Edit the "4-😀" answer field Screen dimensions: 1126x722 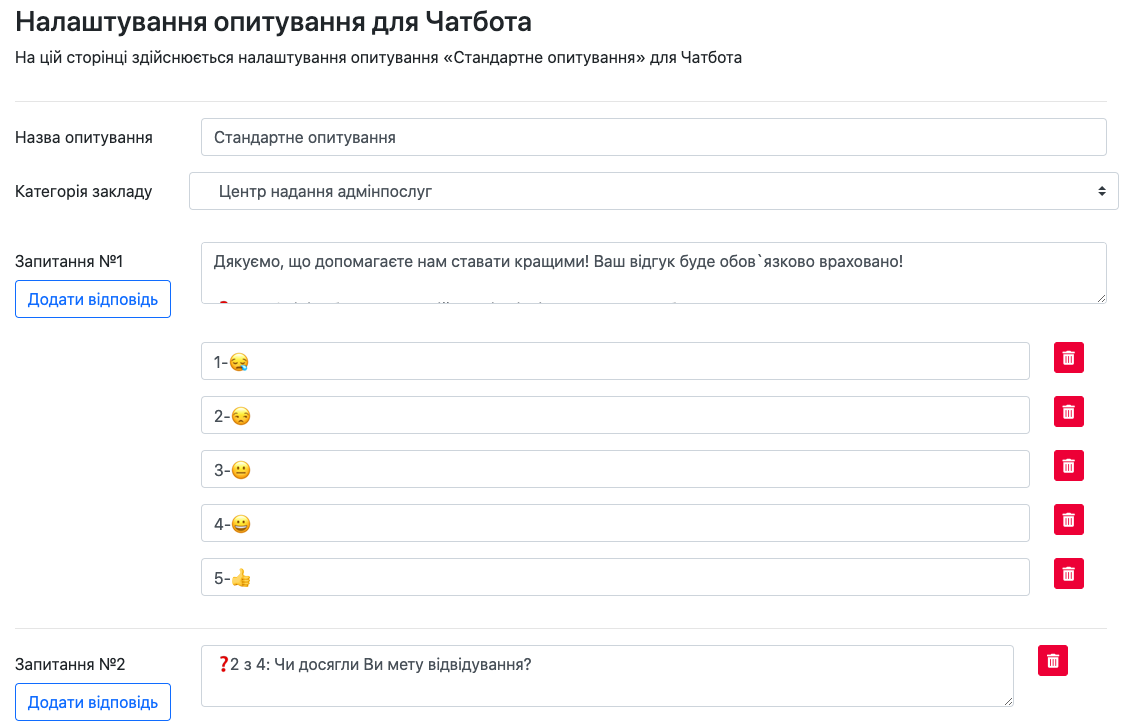pyautogui.click(x=615, y=523)
